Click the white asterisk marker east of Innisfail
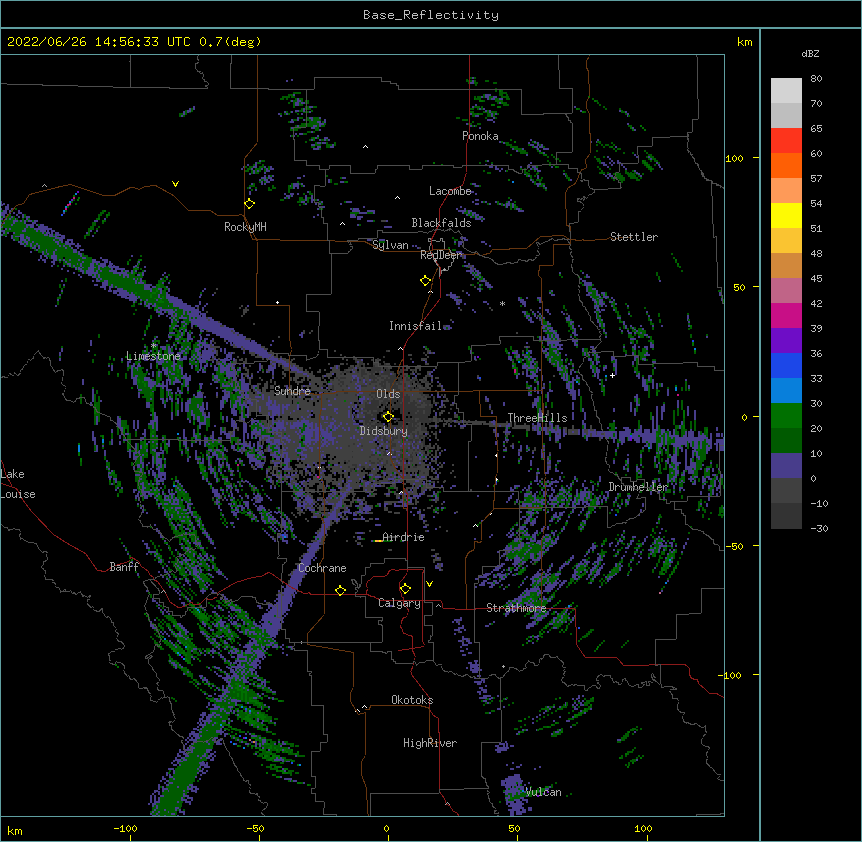The image size is (862, 842). (x=502, y=303)
